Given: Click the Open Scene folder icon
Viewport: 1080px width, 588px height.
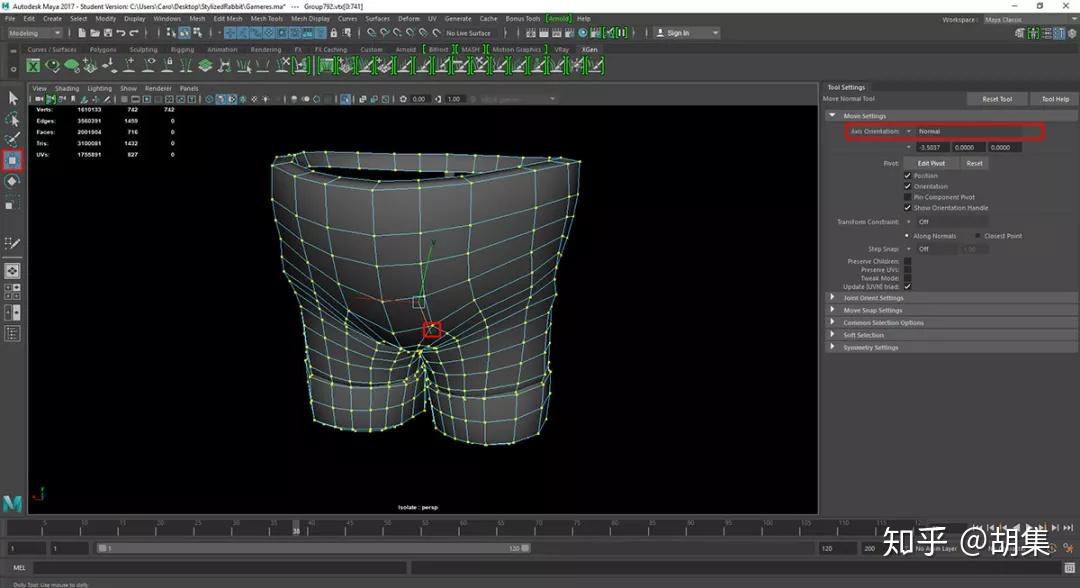Looking at the screenshot, I should 93,33.
